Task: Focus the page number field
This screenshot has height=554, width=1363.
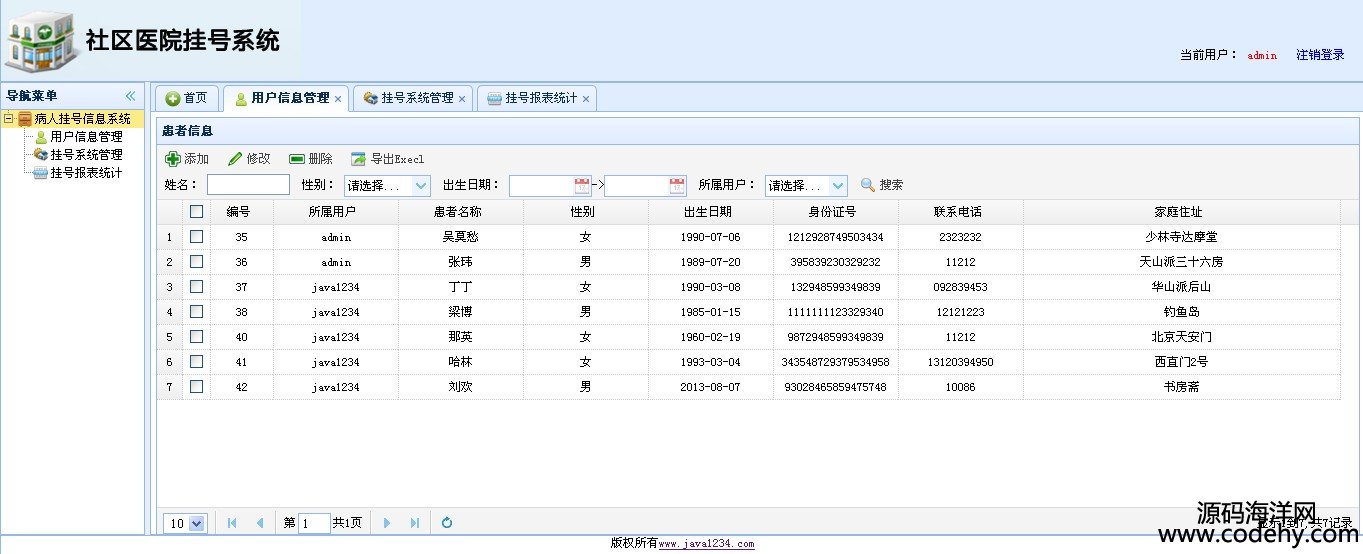Action: (x=314, y=523)
